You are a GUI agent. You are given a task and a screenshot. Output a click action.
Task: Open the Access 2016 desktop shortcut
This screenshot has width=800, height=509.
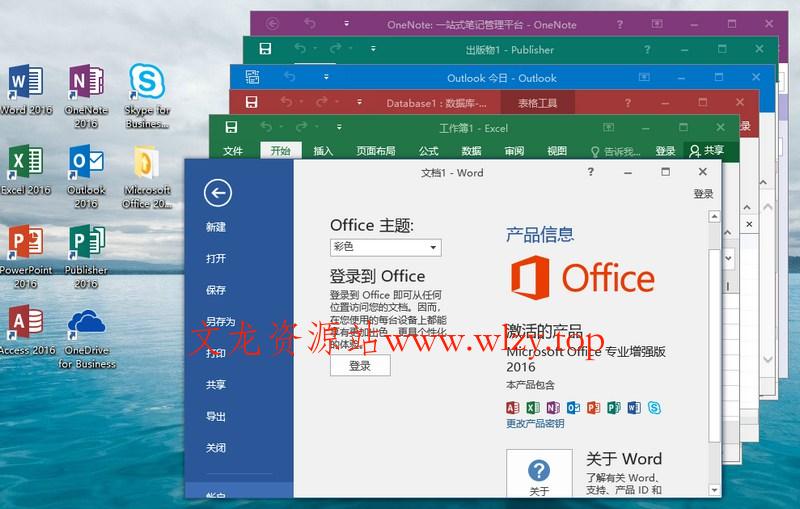(x=26, y=329)
